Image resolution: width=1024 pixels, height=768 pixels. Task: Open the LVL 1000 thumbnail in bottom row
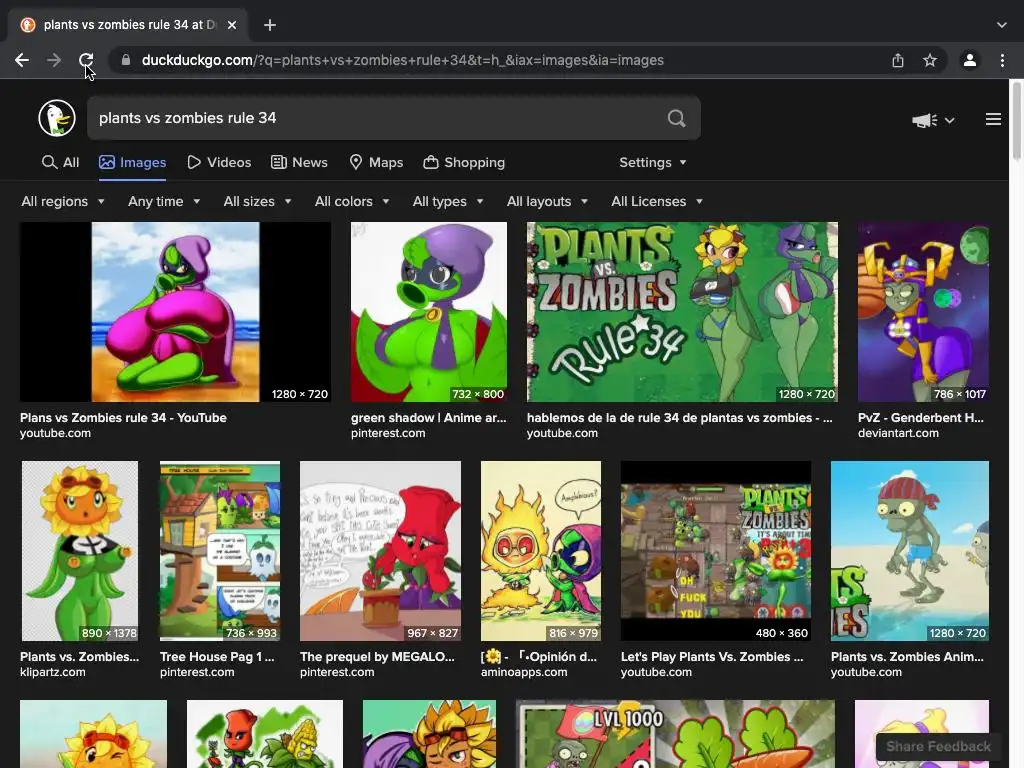(x=675, y=734)
